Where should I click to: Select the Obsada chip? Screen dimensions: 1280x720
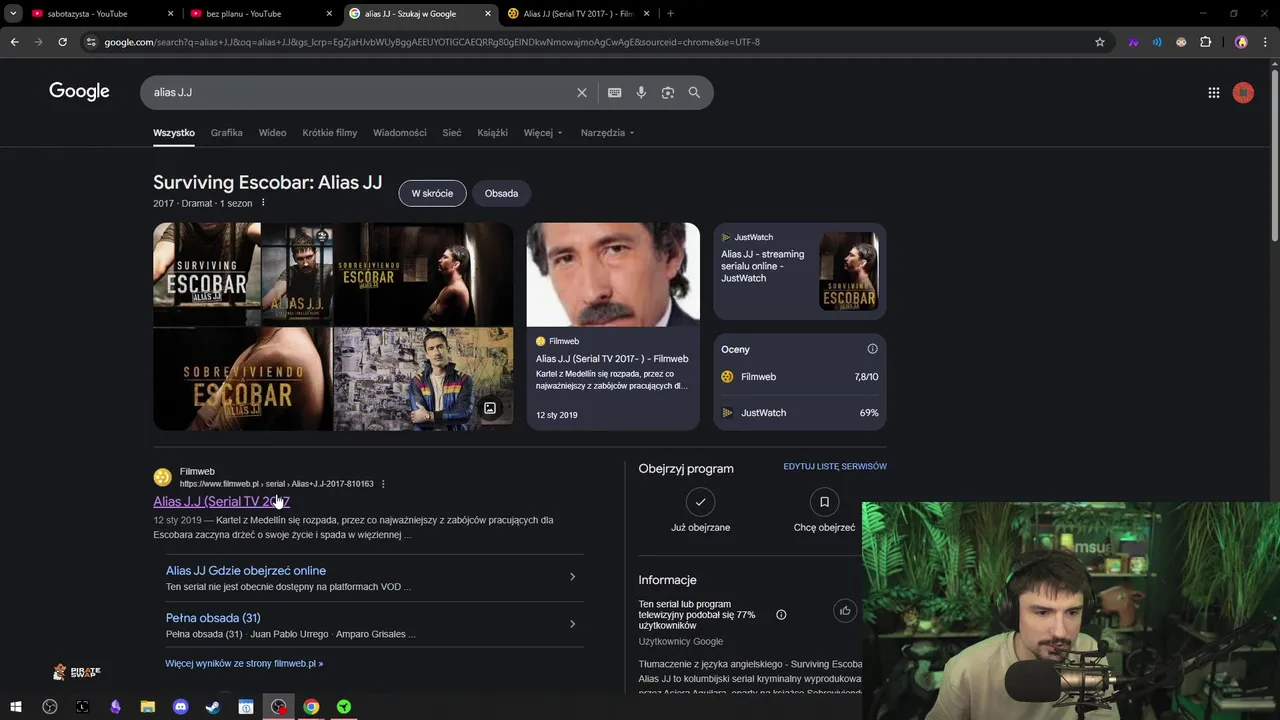pos(501,193)
